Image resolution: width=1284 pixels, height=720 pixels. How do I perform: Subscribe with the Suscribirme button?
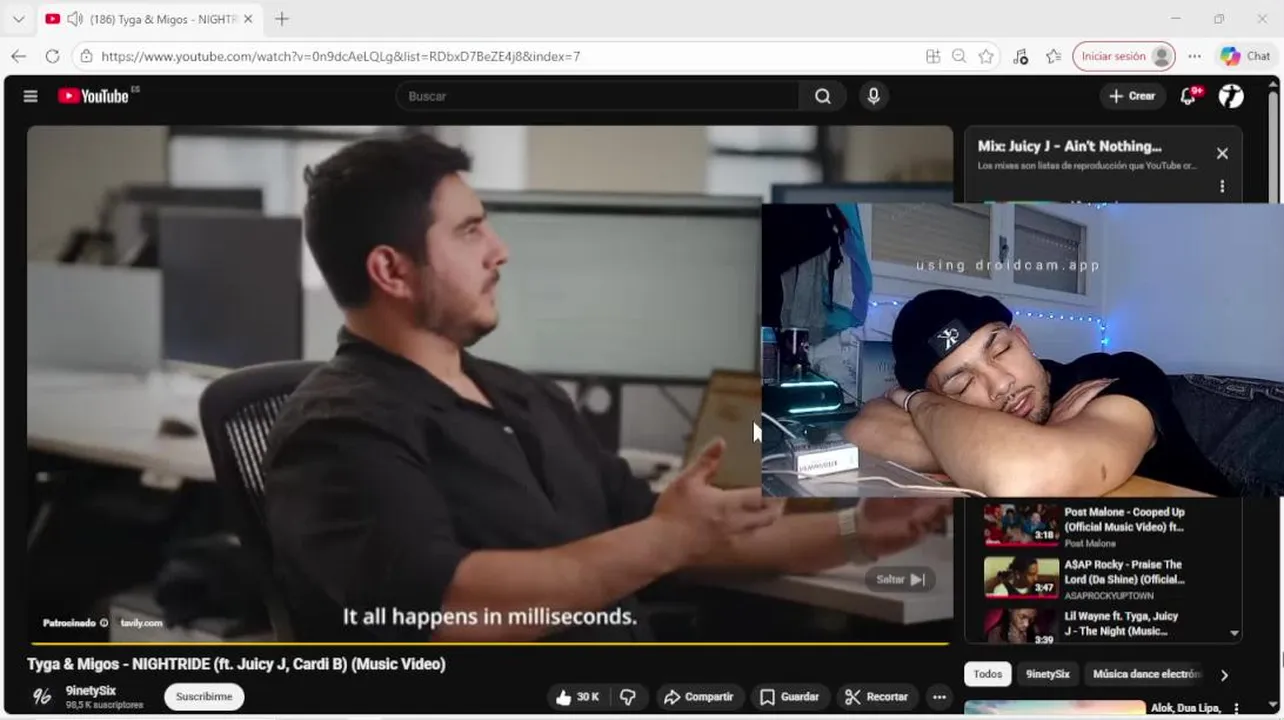pos(204,696)
